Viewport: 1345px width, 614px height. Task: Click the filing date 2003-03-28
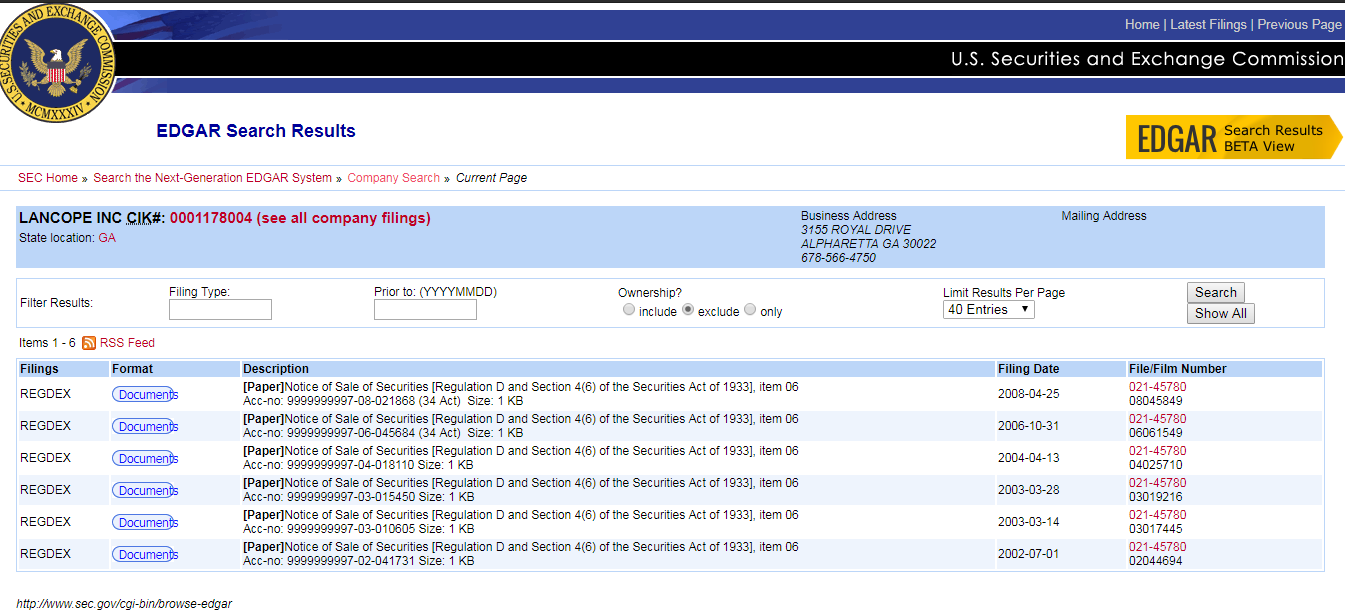pos(1028,490)
